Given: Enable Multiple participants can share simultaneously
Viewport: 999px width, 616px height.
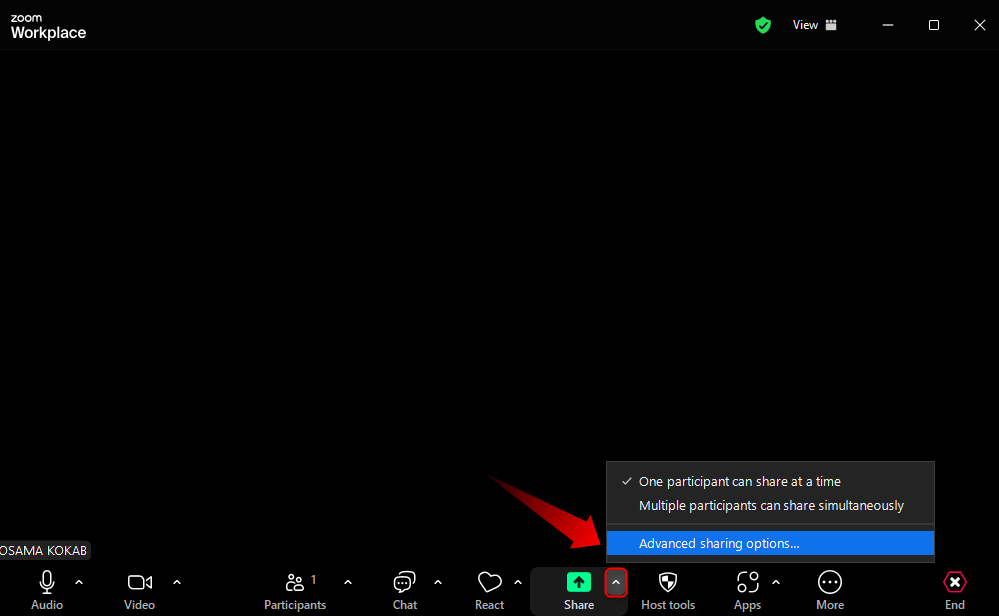Looking at the screenshot, I should pyautogui.click(x=770, y=505).
